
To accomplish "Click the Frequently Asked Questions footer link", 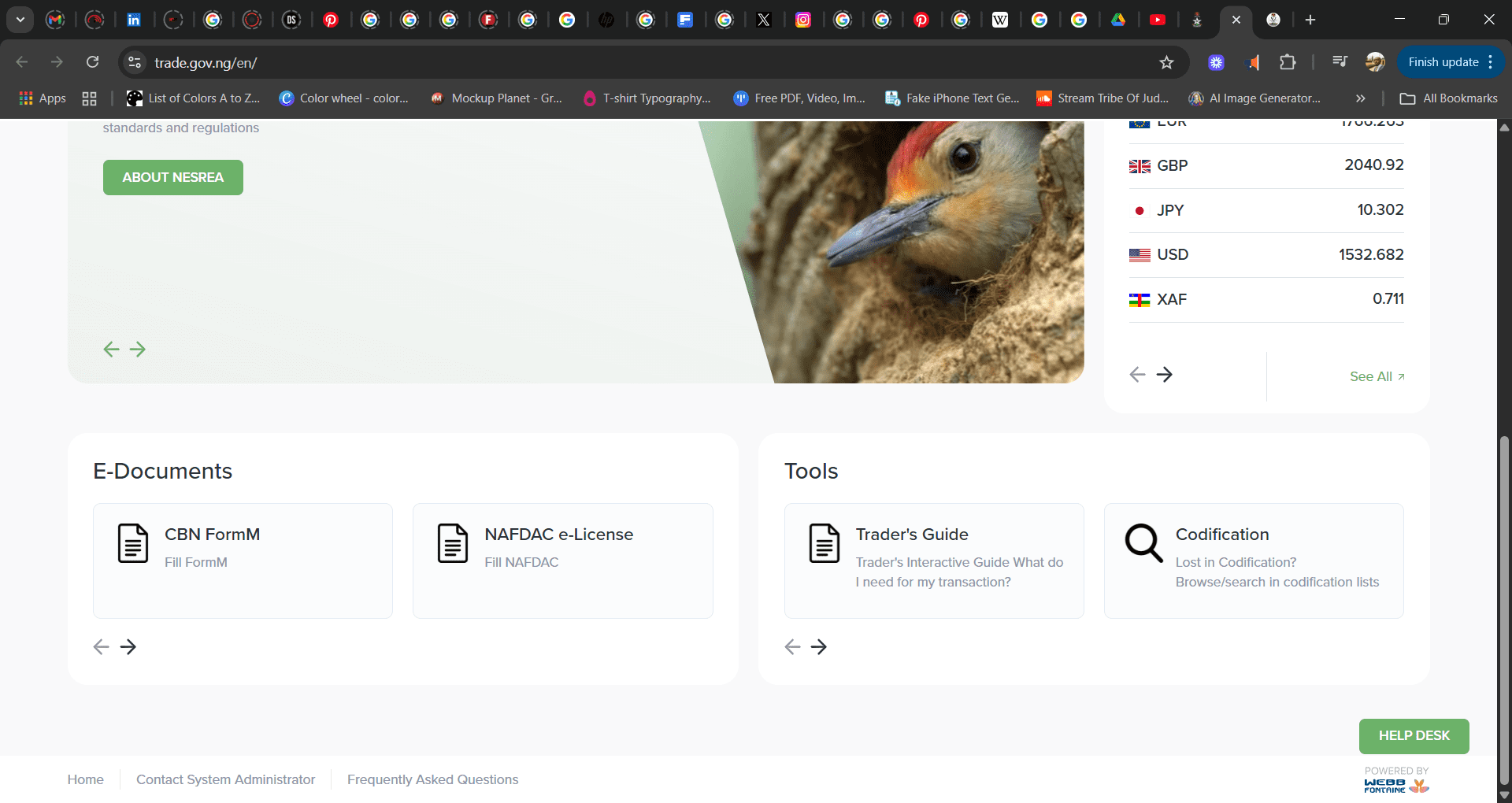I will (432, 780).
